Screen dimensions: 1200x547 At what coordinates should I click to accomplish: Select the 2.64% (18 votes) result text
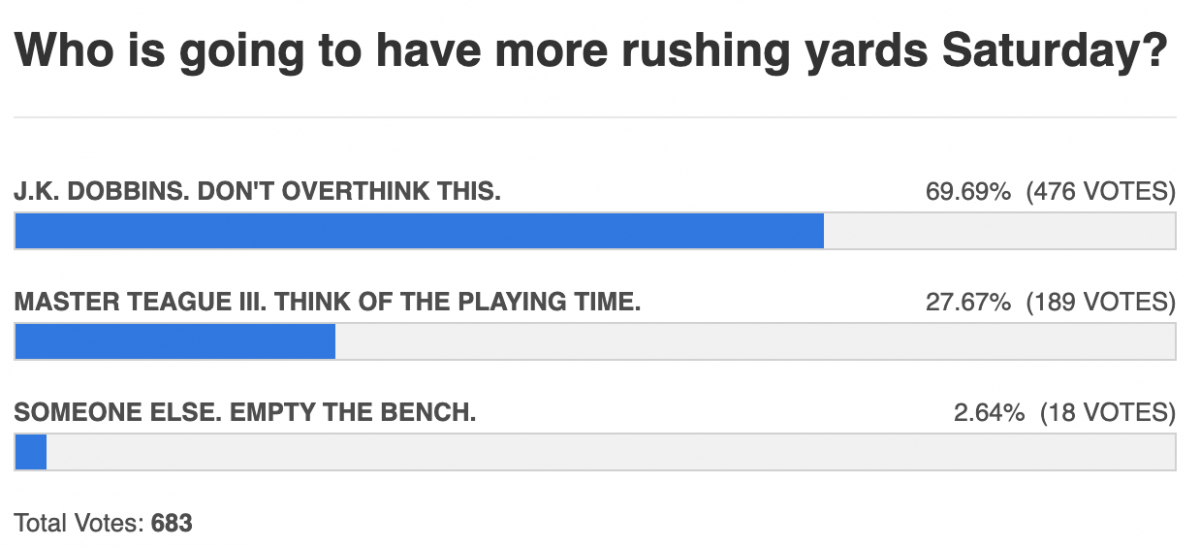click(x=1065, y=412)
